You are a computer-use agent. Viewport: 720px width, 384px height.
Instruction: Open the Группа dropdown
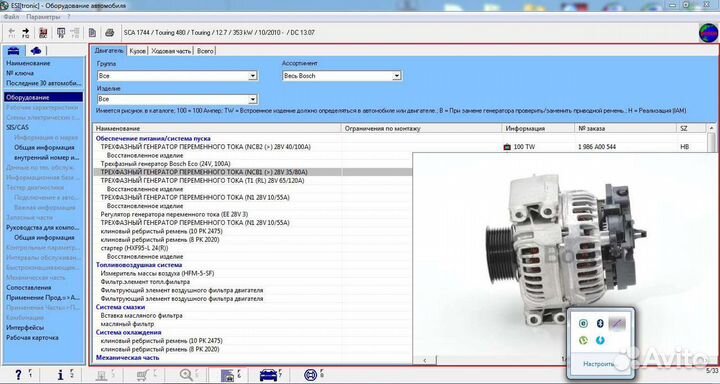point(253,76)
